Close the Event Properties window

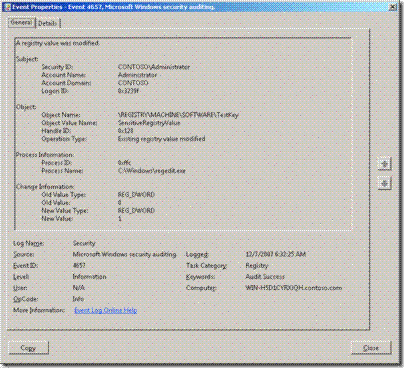point(393,7)
